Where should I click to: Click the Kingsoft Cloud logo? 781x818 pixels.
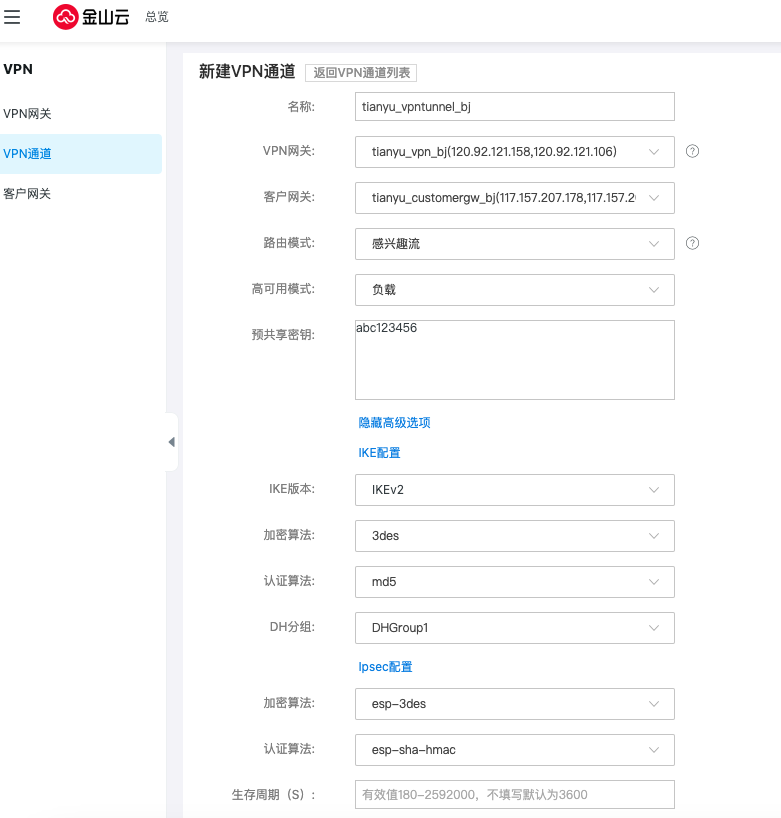91,17
